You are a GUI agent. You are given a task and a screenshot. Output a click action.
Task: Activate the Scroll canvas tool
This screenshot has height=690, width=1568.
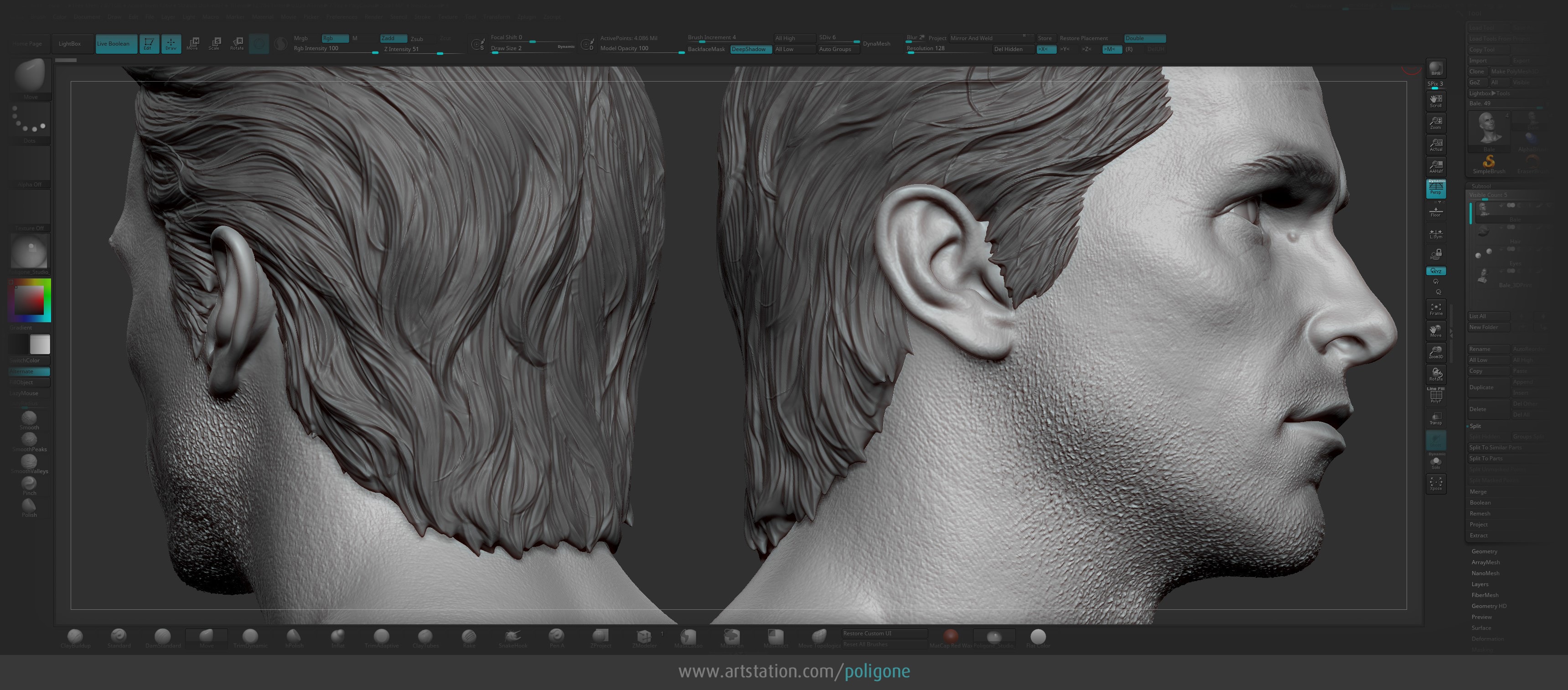(x=1436, y=100)
